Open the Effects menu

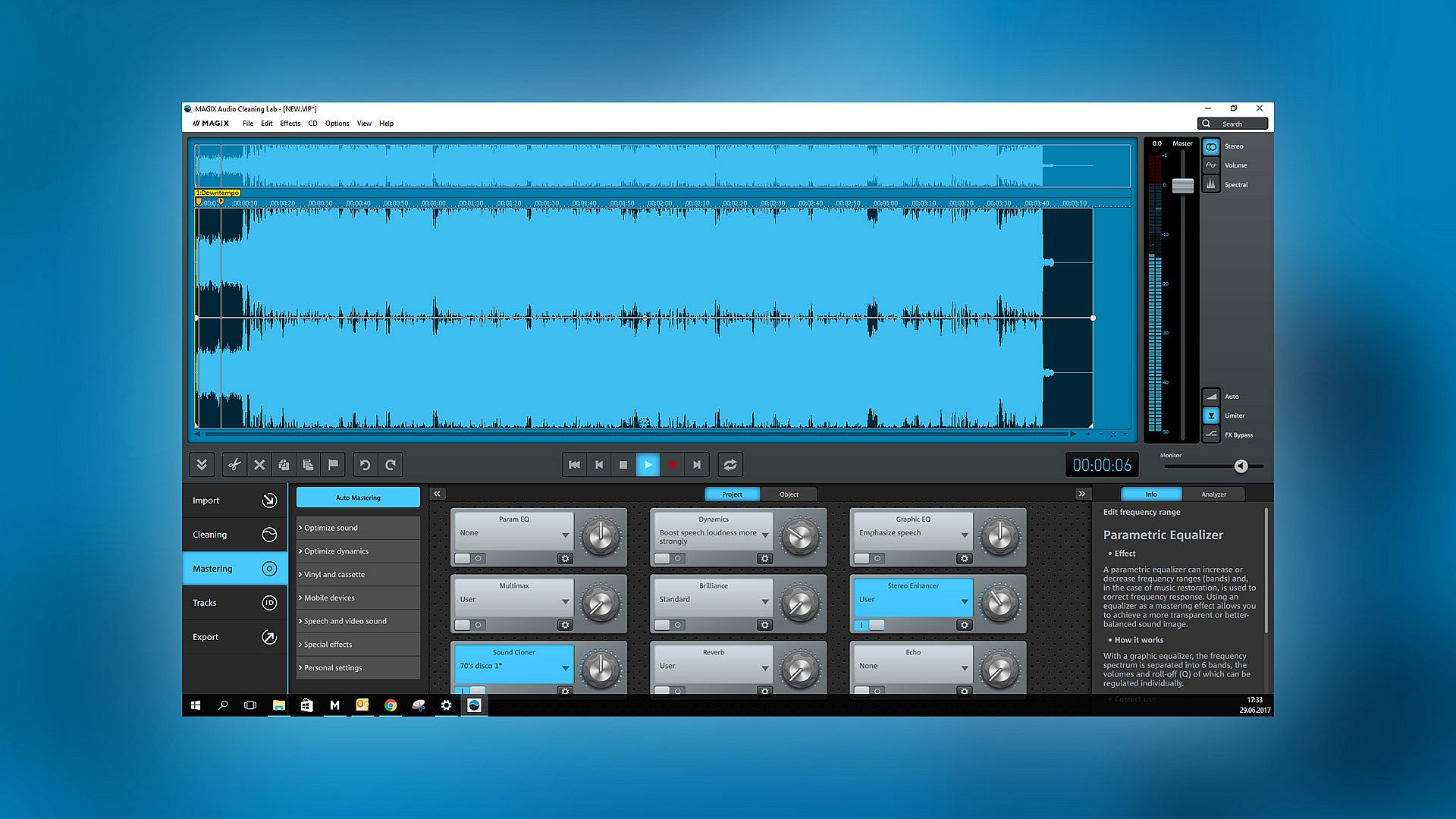click(x=290, y=124)
